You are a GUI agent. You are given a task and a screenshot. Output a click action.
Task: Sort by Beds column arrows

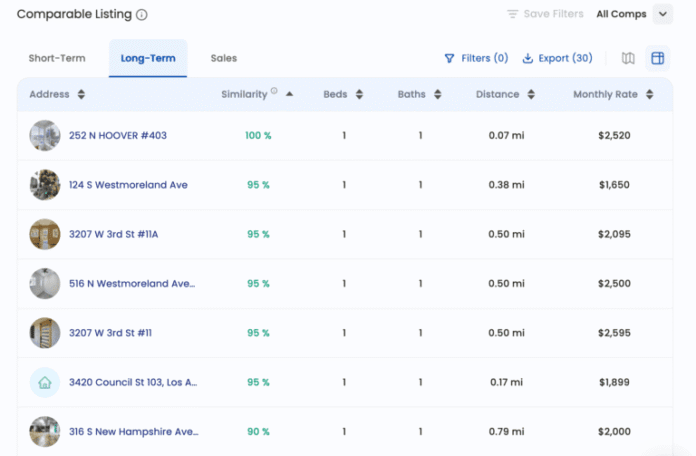click(358, 95)
